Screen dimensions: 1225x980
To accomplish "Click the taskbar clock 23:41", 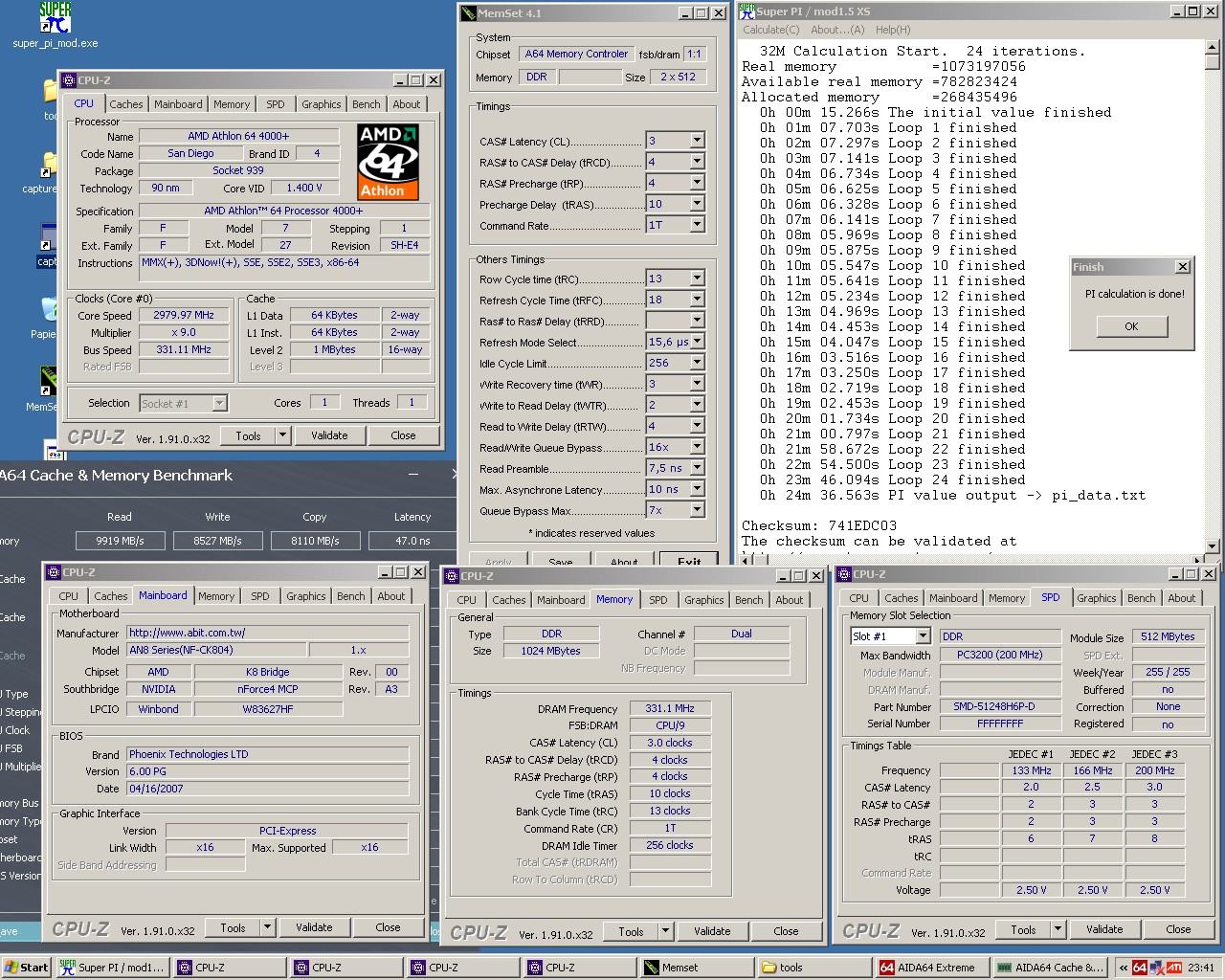I will click(1200, 968).
